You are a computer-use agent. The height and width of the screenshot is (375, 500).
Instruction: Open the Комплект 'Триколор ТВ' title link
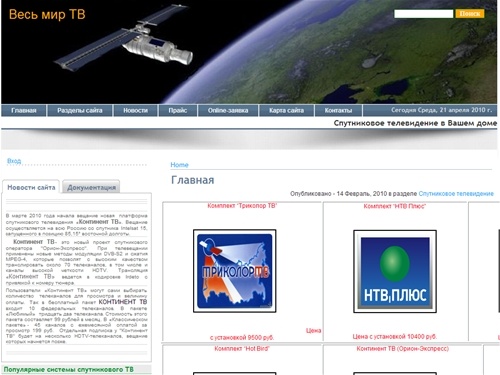point(242,206)
